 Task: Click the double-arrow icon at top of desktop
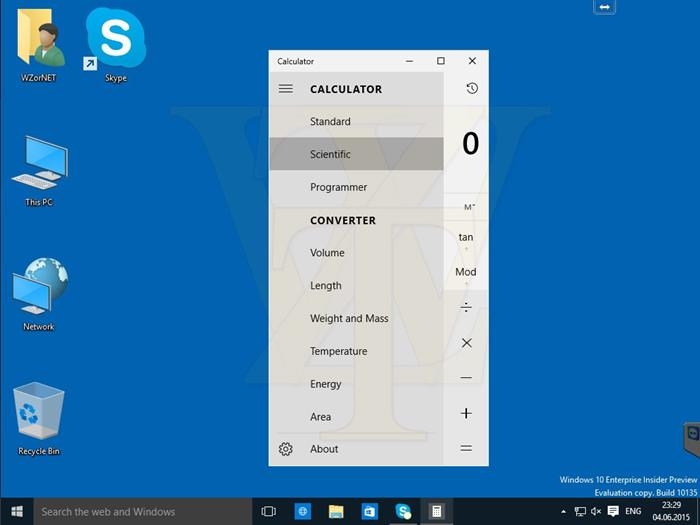point(604,7)
